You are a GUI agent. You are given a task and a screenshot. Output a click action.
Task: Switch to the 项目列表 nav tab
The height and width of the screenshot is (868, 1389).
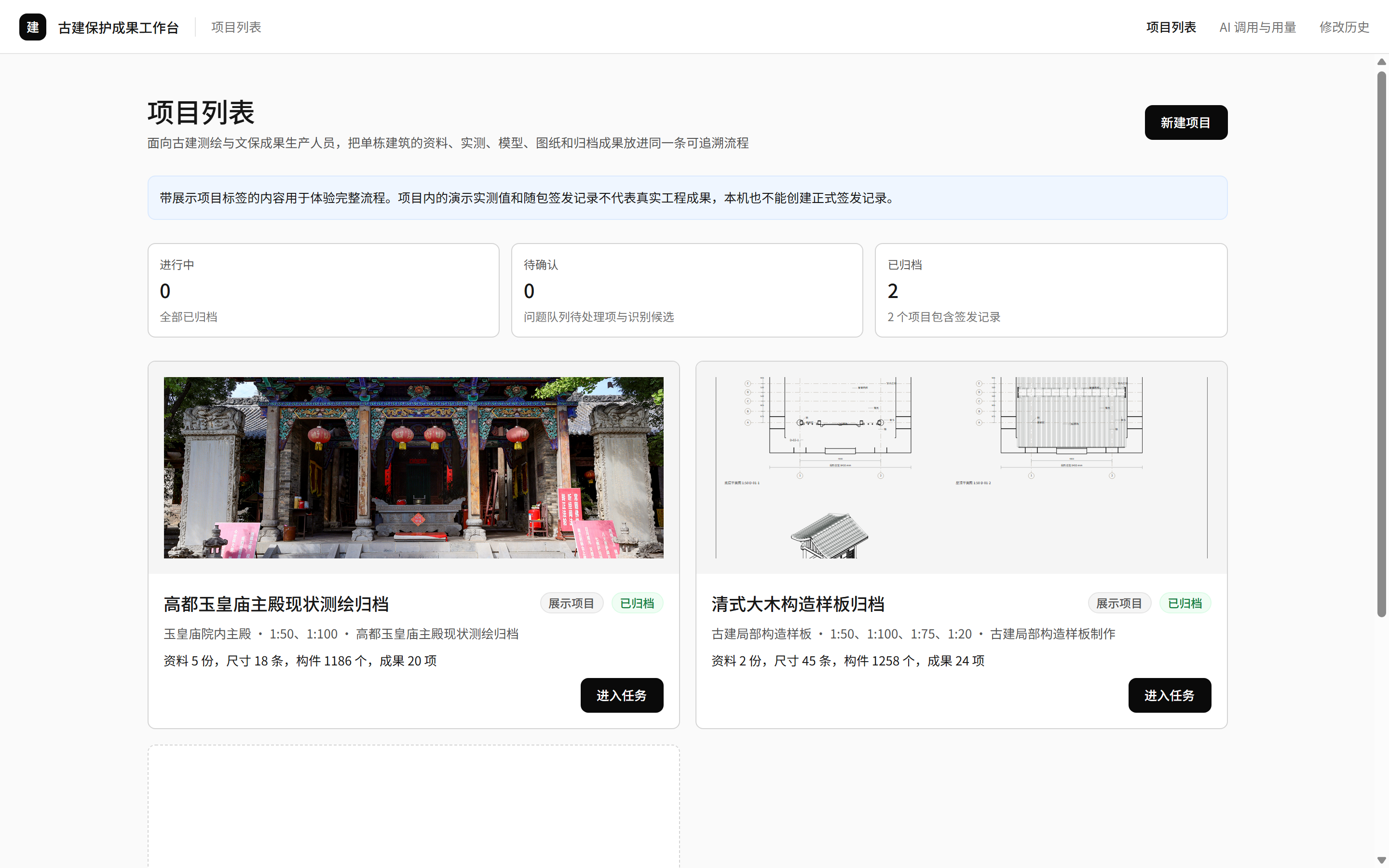pos(1171,27)
